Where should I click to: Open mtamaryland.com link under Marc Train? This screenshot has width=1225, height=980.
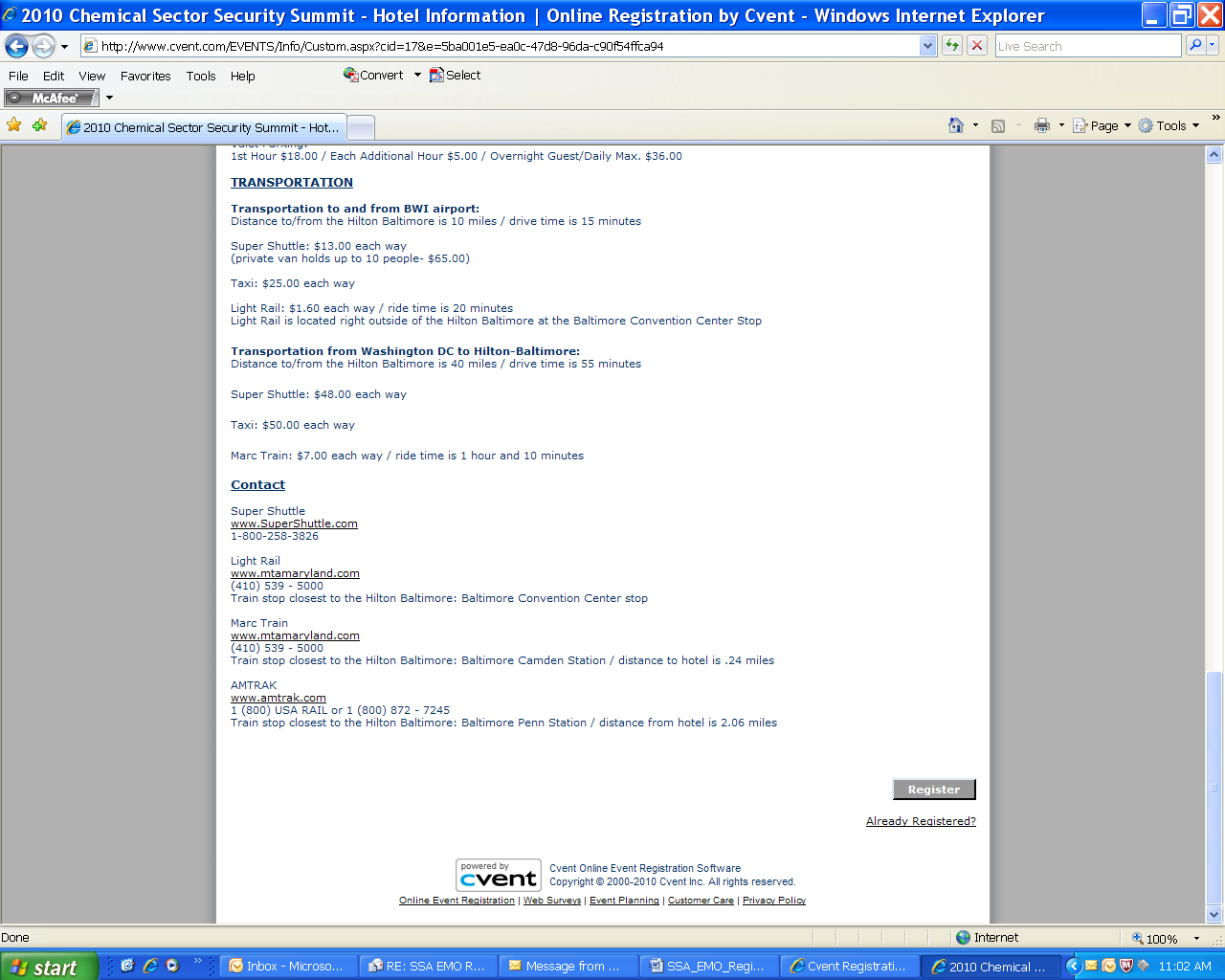click(x=295, y=635)
